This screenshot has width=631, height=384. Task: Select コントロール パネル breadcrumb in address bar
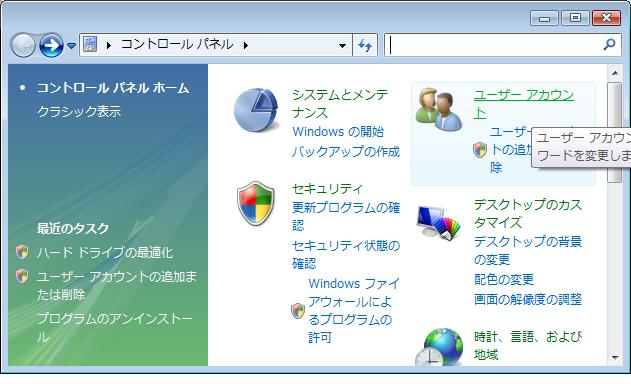pos(177,44)
